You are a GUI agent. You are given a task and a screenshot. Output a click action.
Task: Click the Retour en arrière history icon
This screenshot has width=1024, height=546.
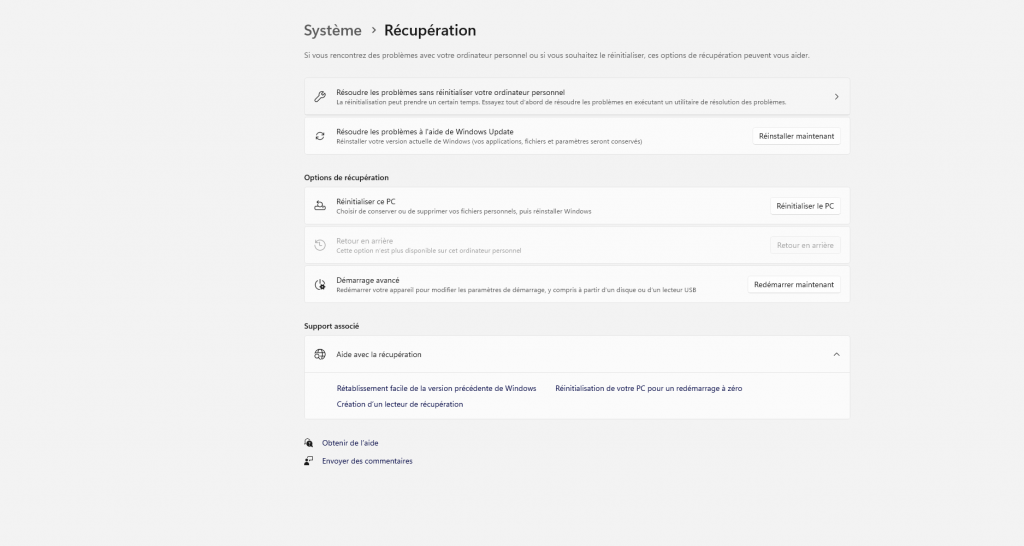[x=320, y=245]
